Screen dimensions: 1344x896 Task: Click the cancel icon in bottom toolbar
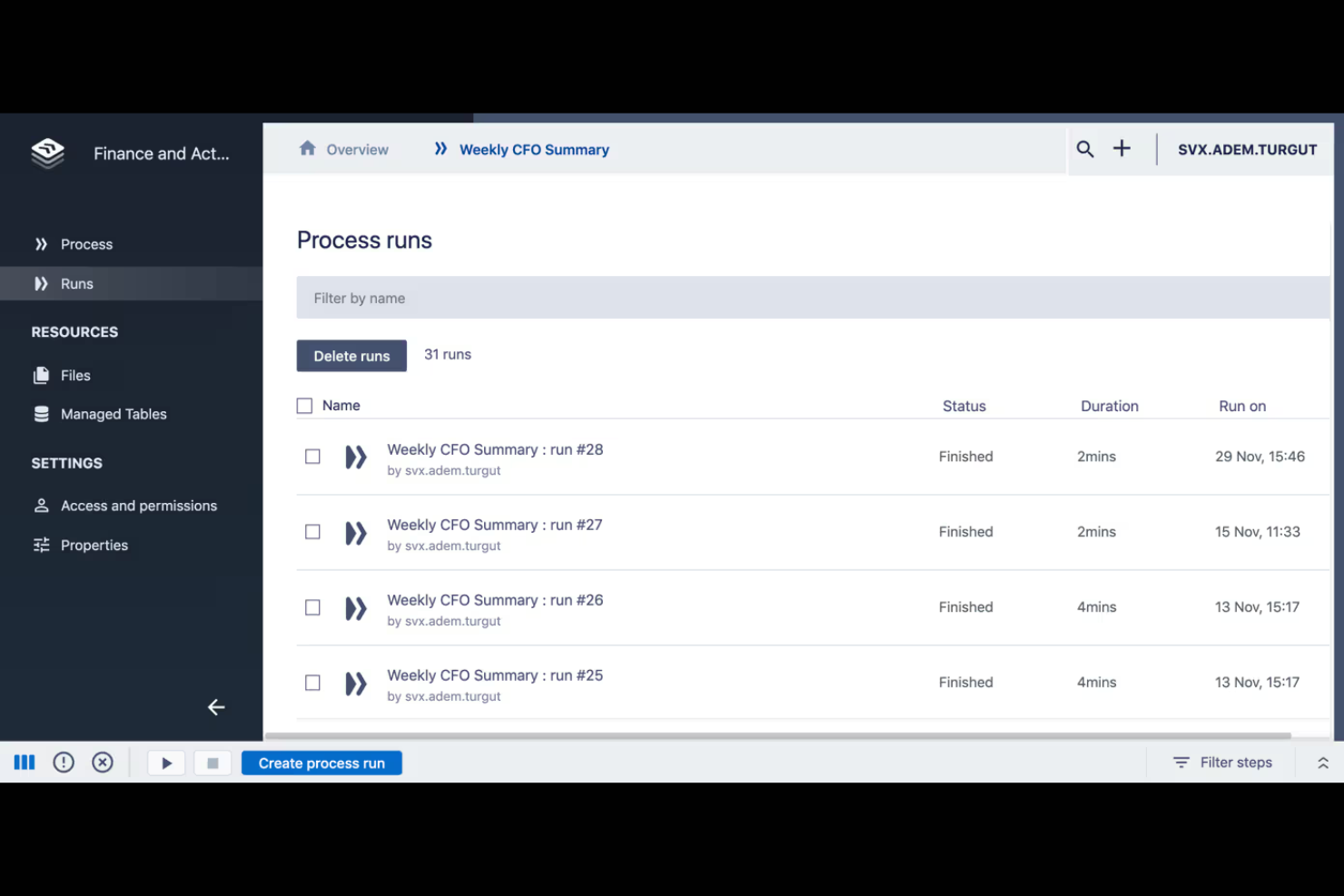(102, 763)
